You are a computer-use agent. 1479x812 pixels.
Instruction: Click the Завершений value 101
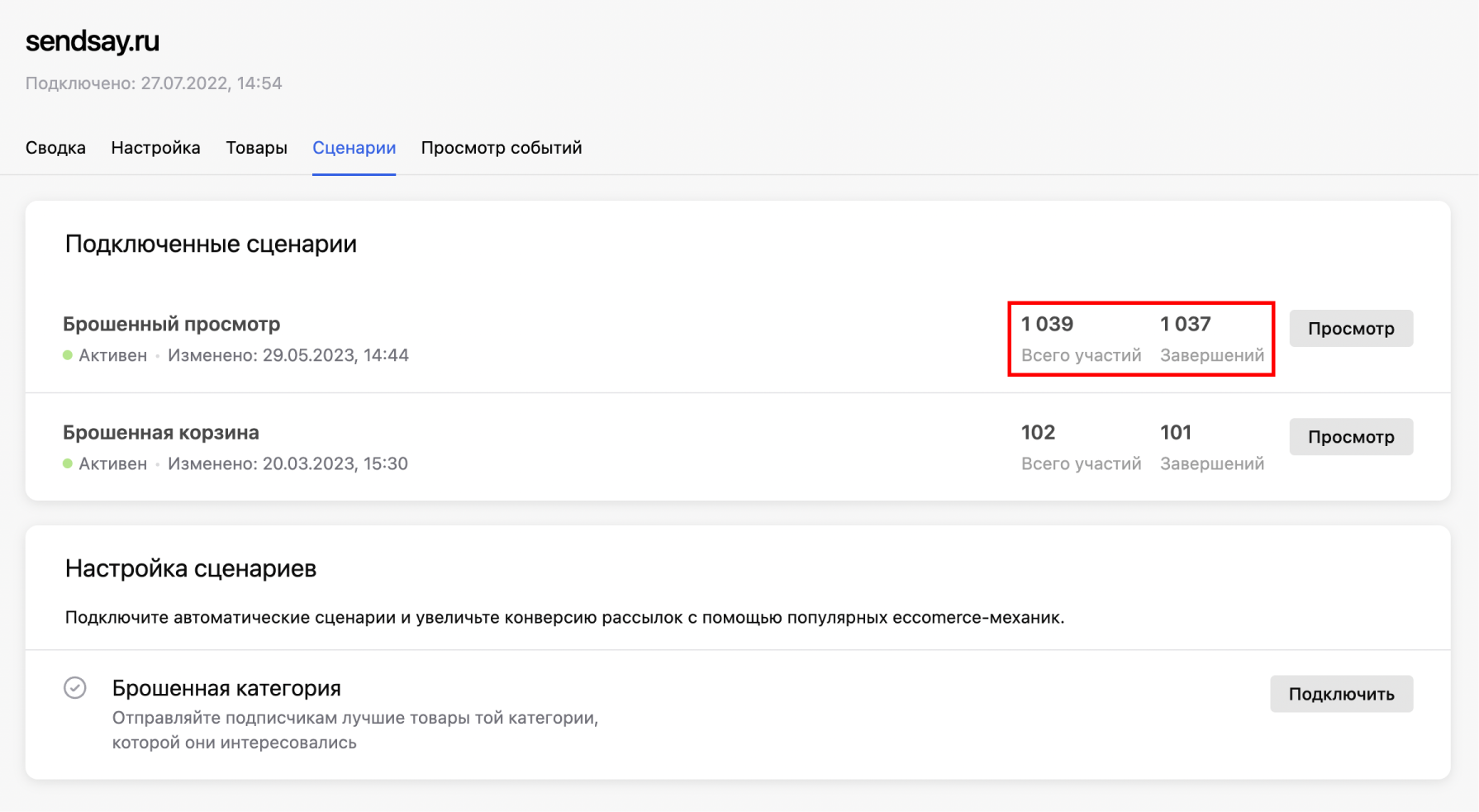tap(1177, 432)
